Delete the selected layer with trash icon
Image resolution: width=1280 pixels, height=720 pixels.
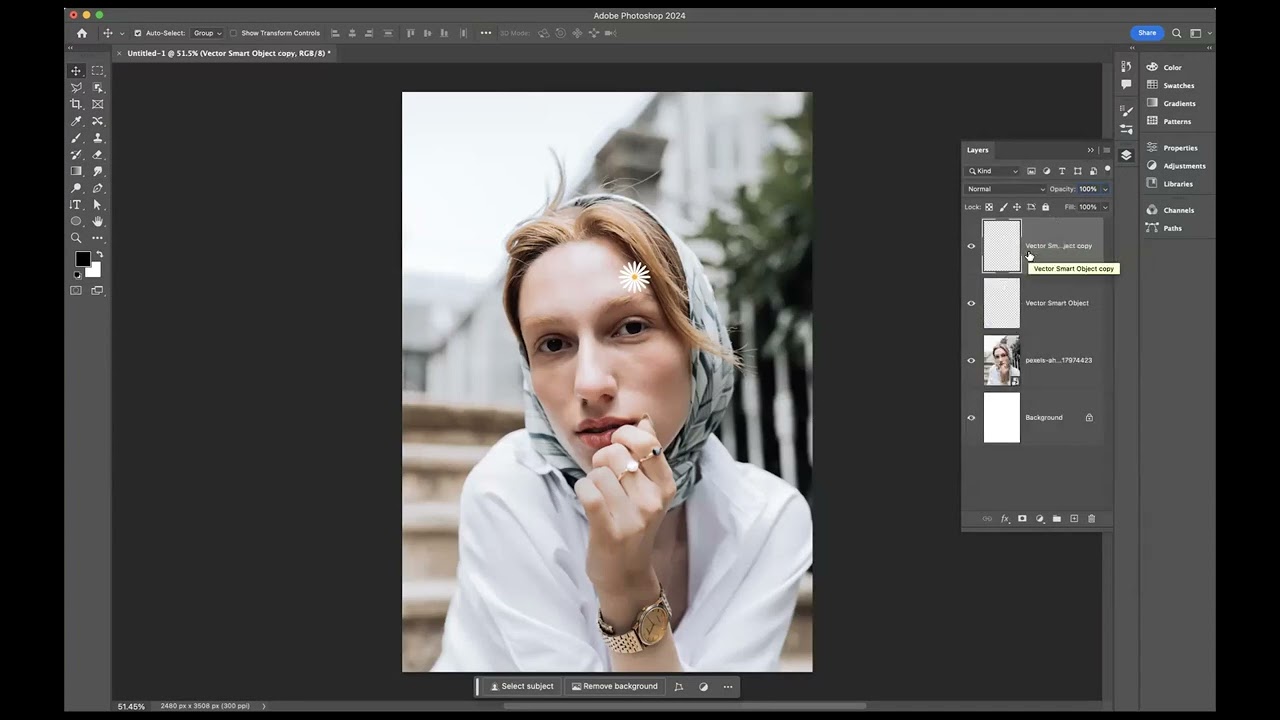pyautogui.click(x=1091, y=519)
